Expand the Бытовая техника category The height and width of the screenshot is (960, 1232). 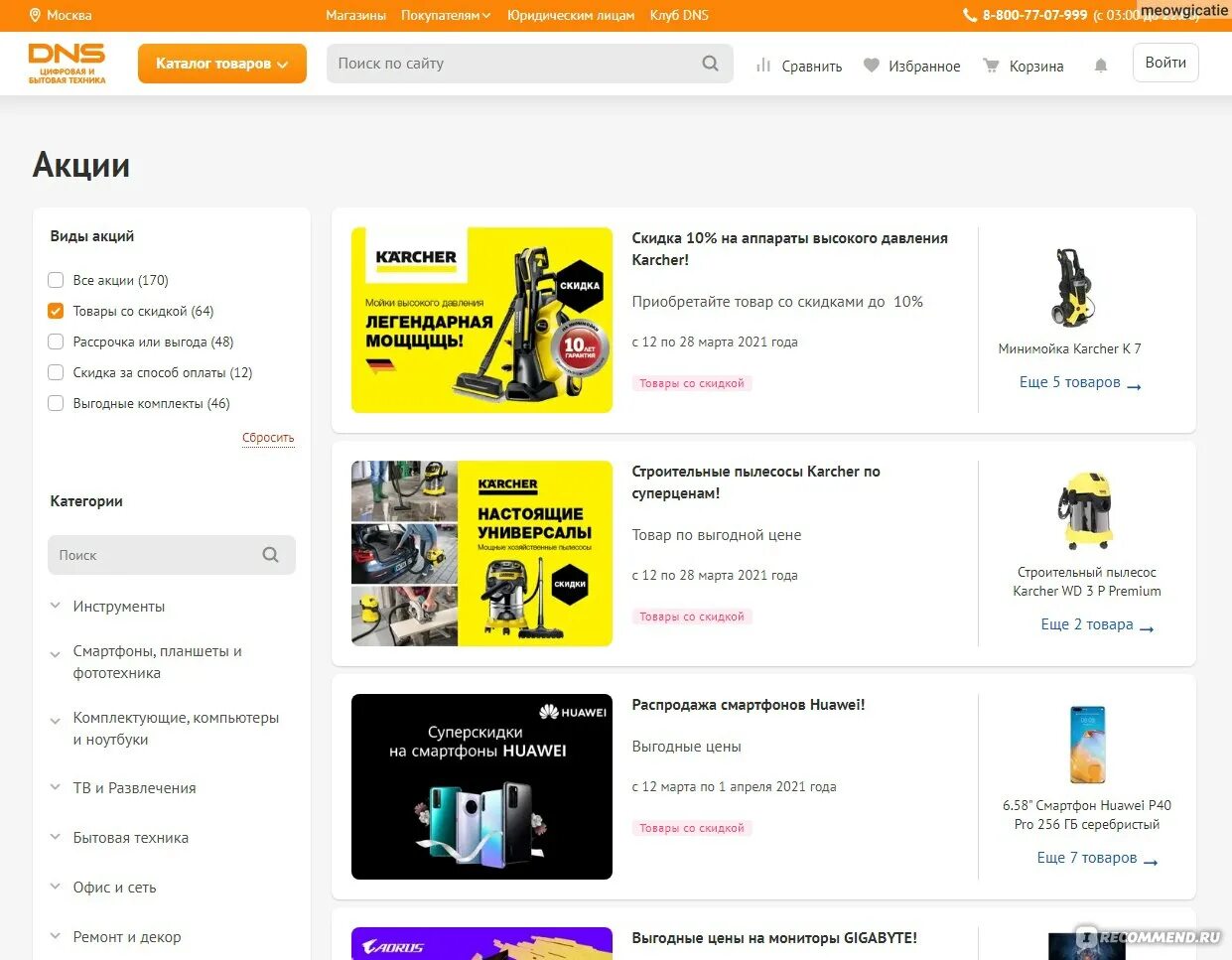tap(56, 836)
